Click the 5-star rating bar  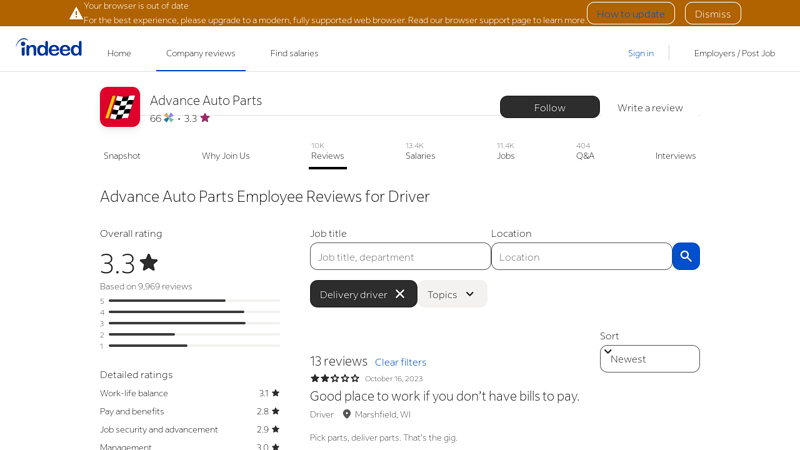pyautogui.click(x=194, y=301)
